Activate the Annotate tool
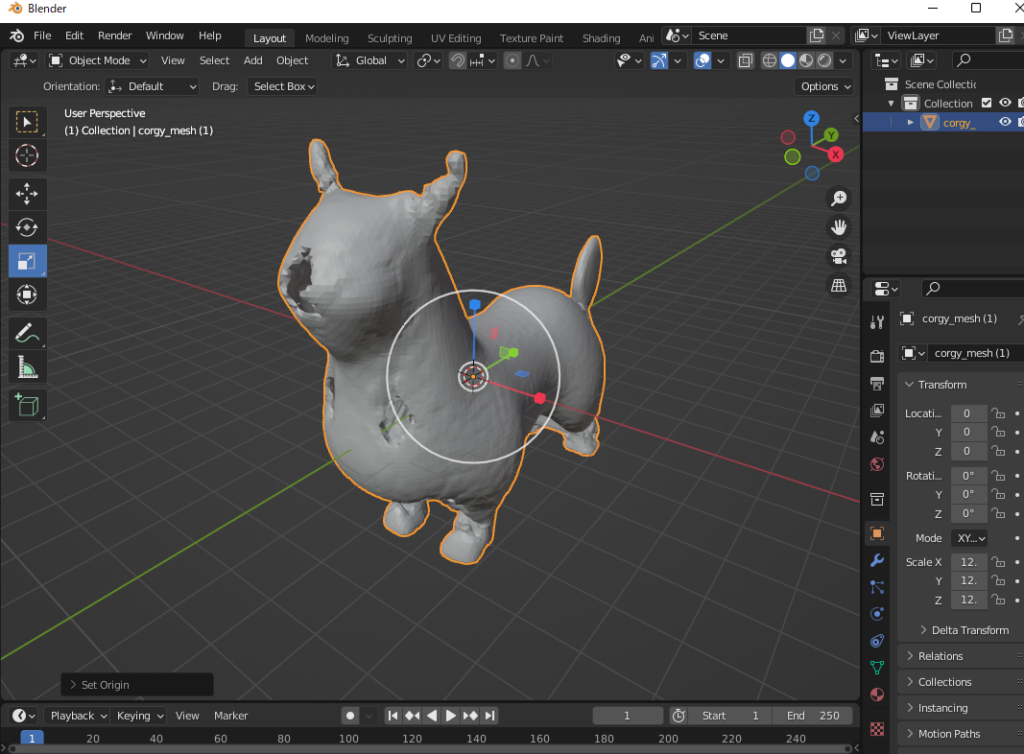Screen dimensions: 1024x754 (24, 332)
